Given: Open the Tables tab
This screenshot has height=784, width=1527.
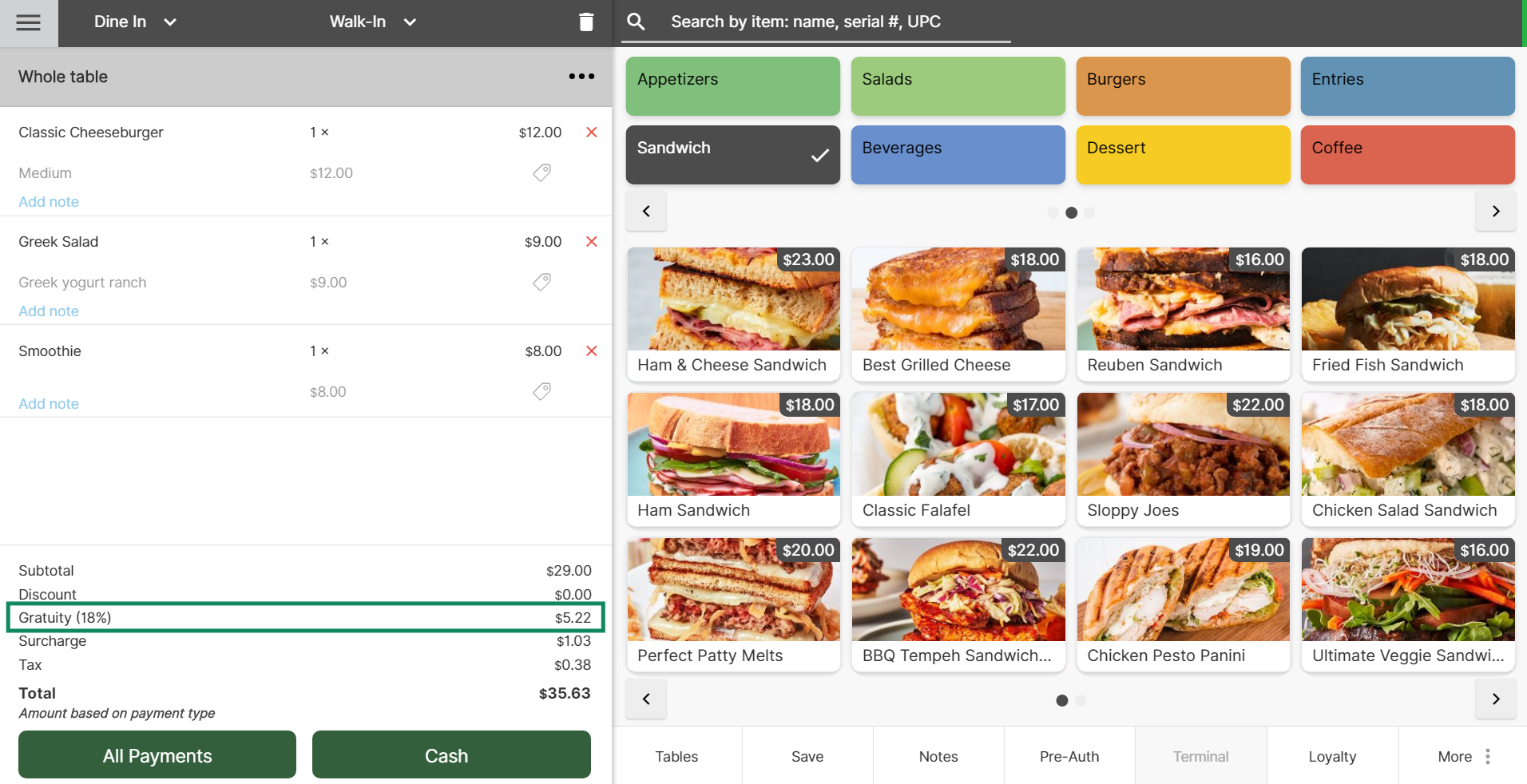Looking at the screenshot, I should click(x=676, y=756).
